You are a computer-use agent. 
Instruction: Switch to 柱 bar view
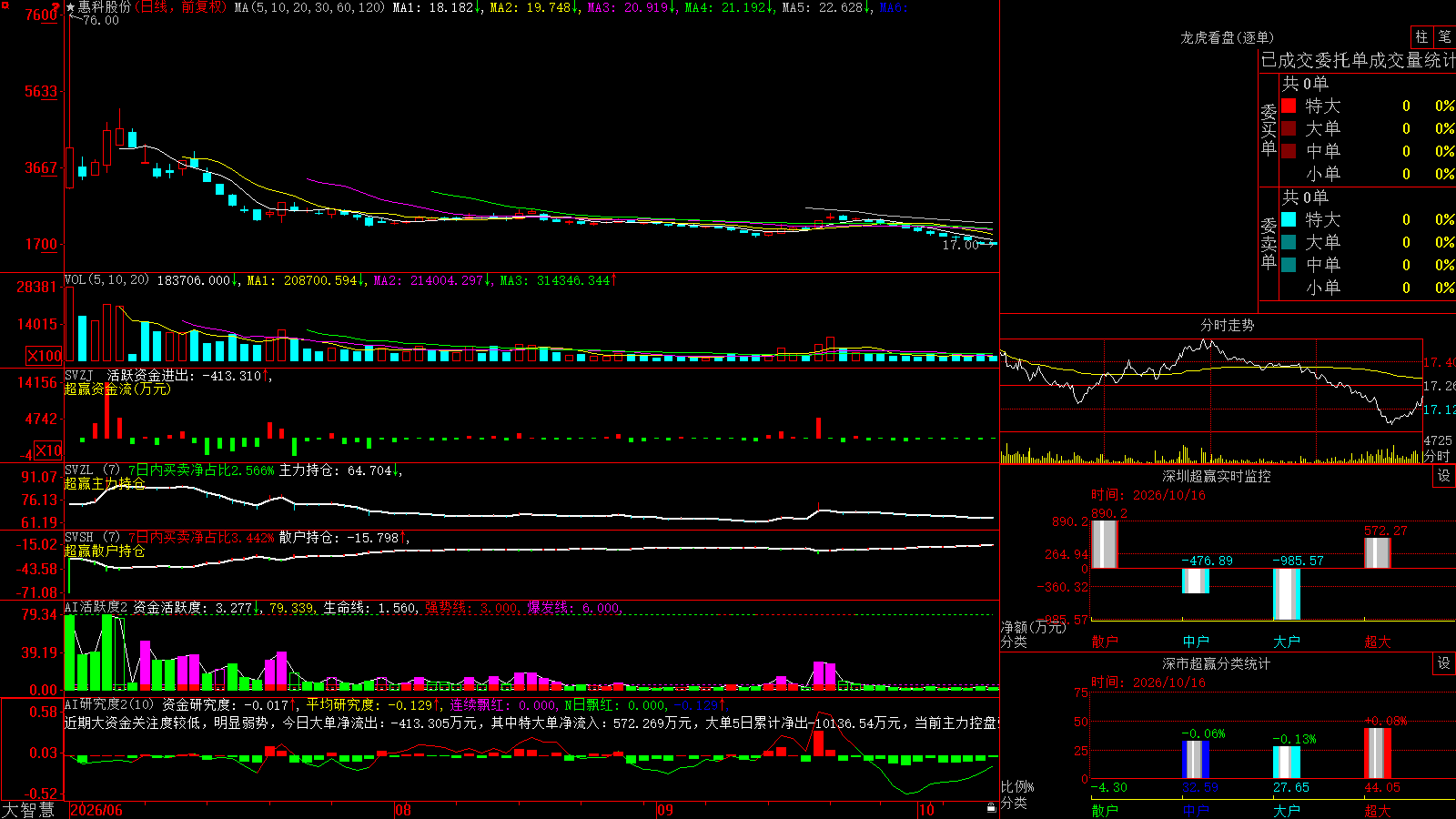point(1421,36)
